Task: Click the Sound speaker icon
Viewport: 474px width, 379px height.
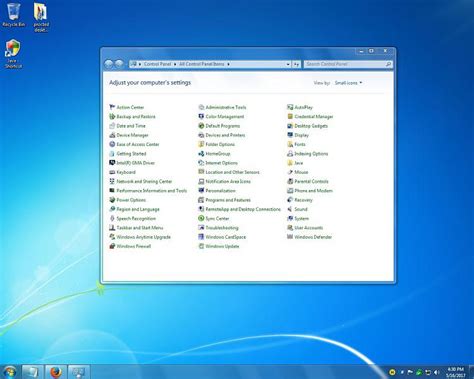Action: [290, 209]
